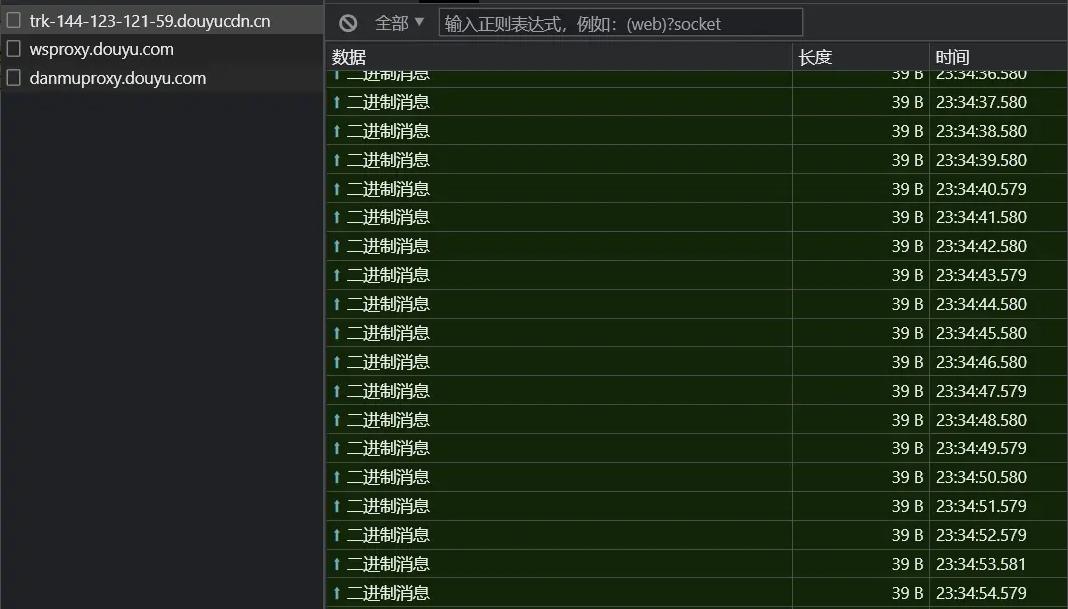The height and width of the screenshot is (609, 1068).
Task: Click the outgoing arrow icon at 23:34:42.580
Action: tap(336, 246)
